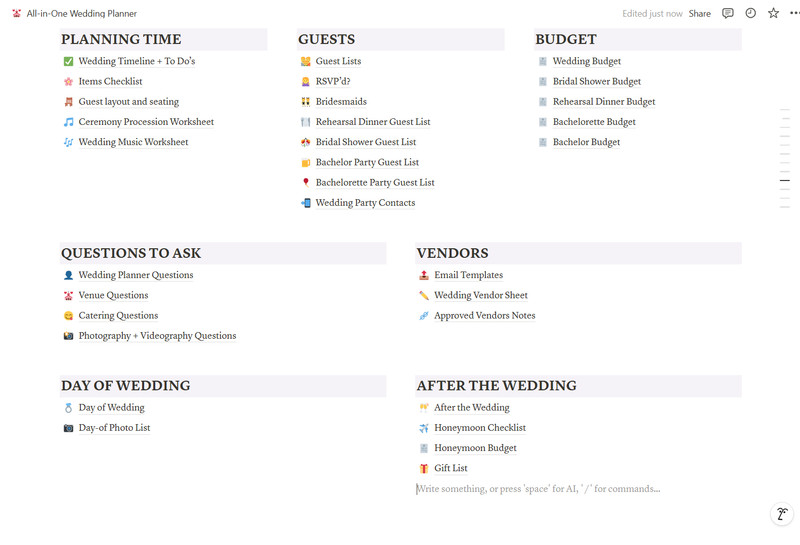Click the AFTER THE WEDDING heading
This screenshot has height=545, width=800.
496,386
